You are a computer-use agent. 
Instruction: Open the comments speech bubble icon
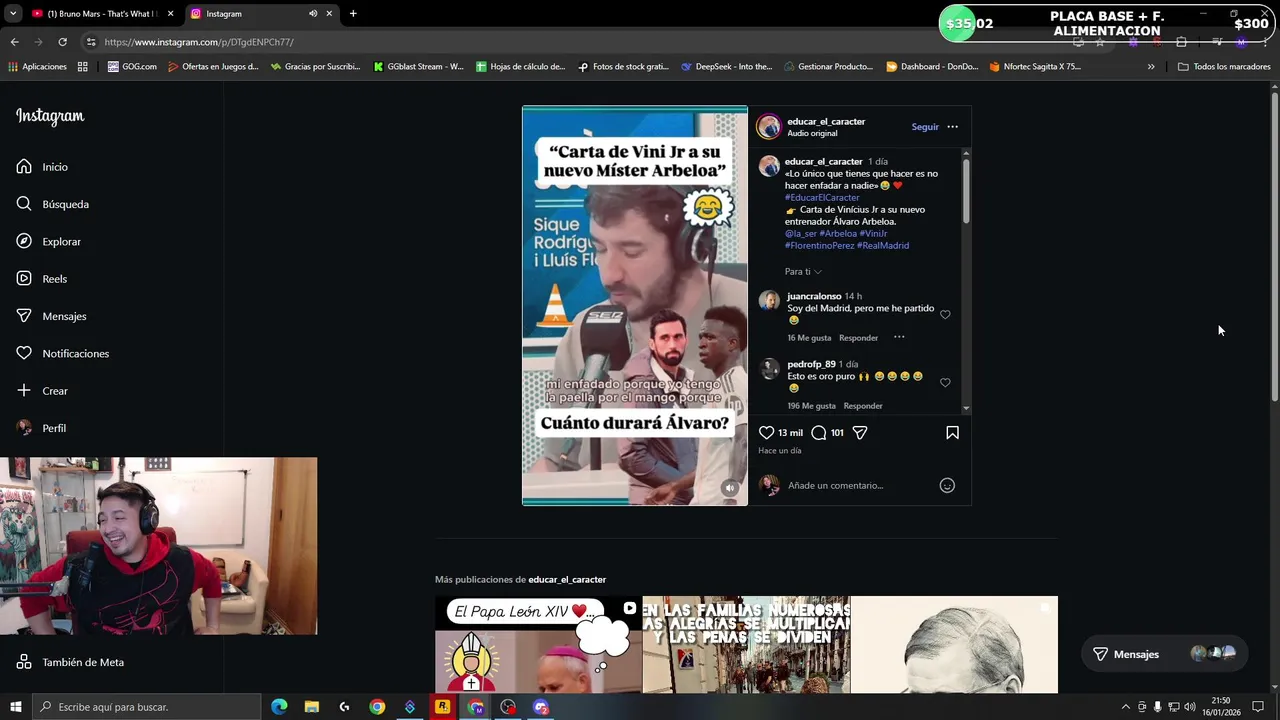[x=819, y=433]
